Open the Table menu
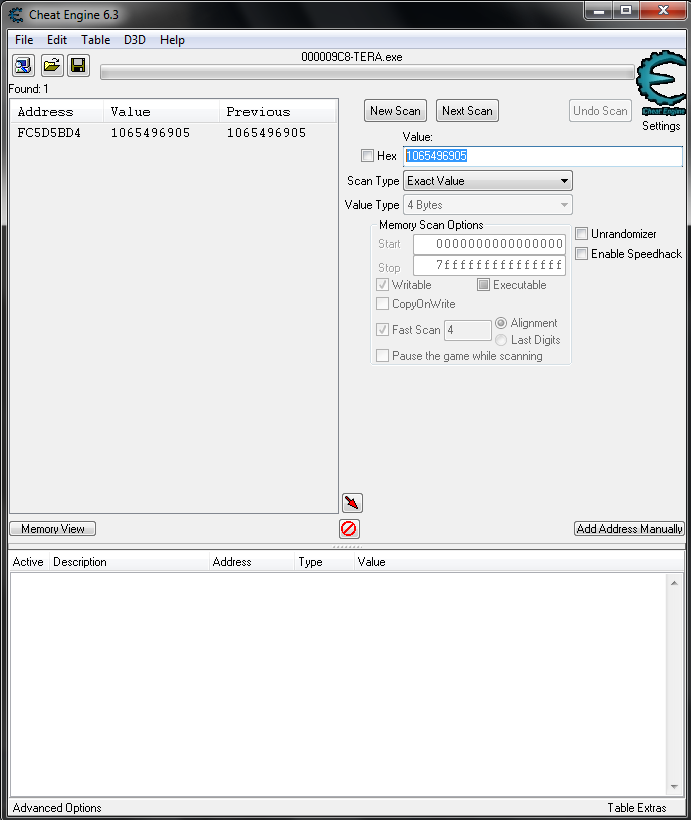The image size is (691, 820). 96,40
